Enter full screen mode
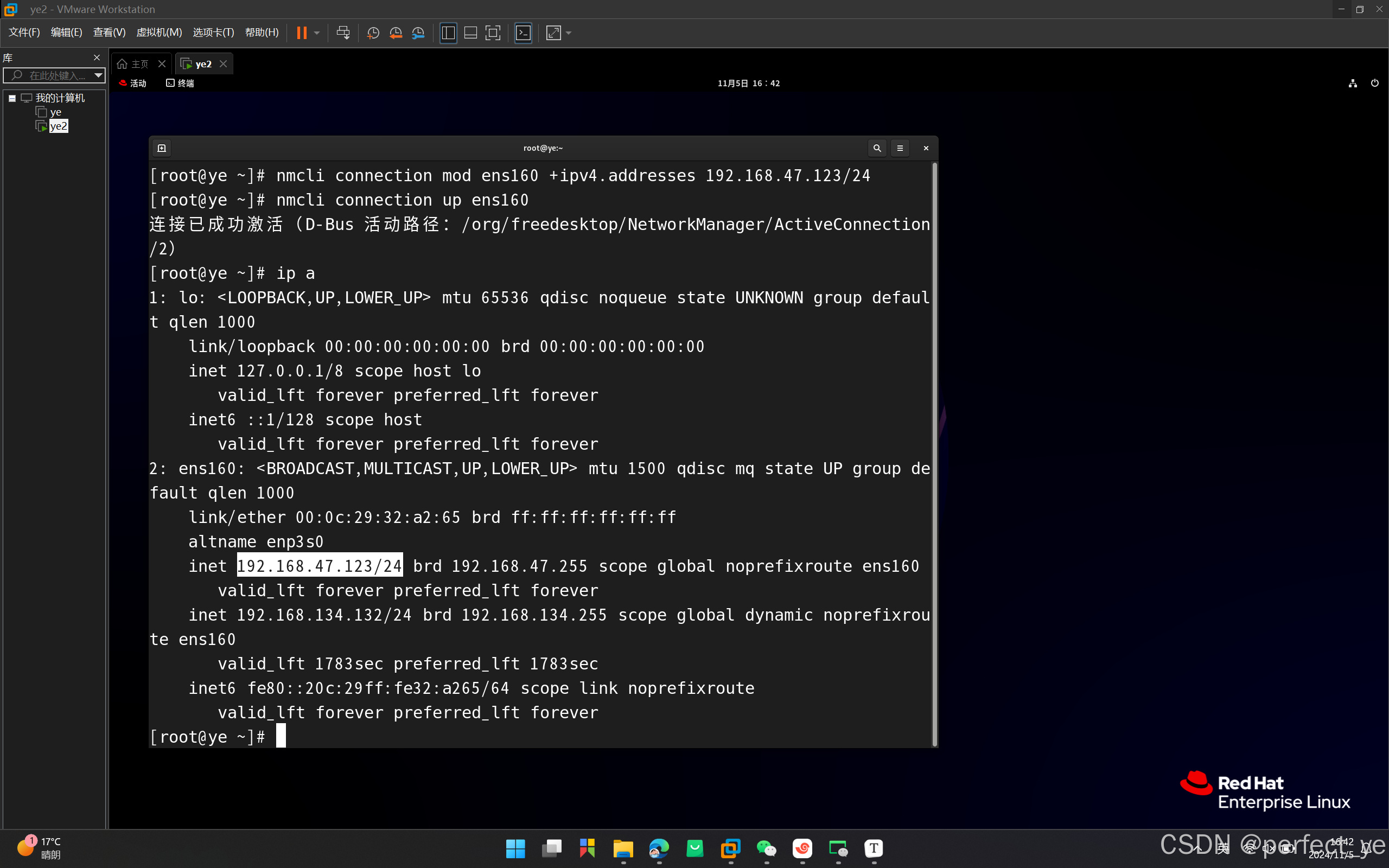The image size is (1389, 868). tap(493, 33)
